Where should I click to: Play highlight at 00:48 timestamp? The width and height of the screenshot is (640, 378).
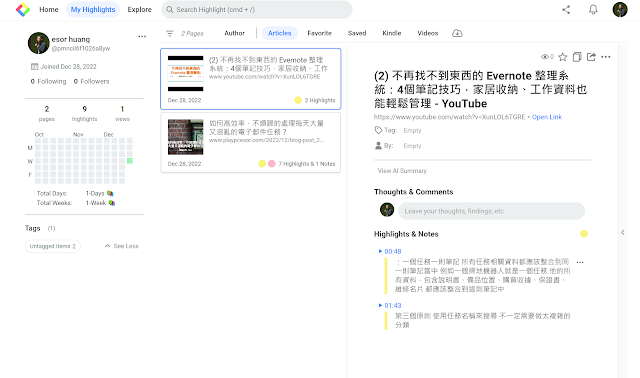(x=390, y=251)
